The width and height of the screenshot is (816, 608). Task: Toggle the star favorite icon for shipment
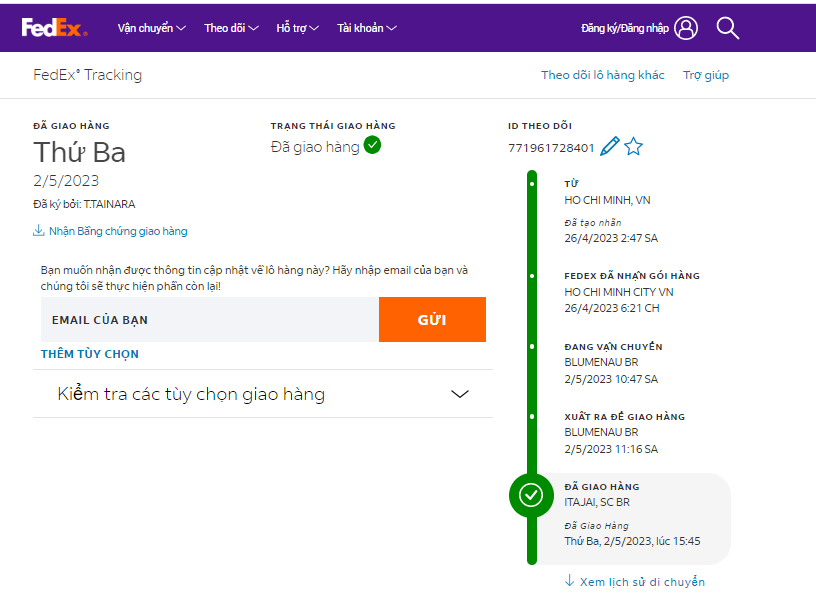point(633,147)
